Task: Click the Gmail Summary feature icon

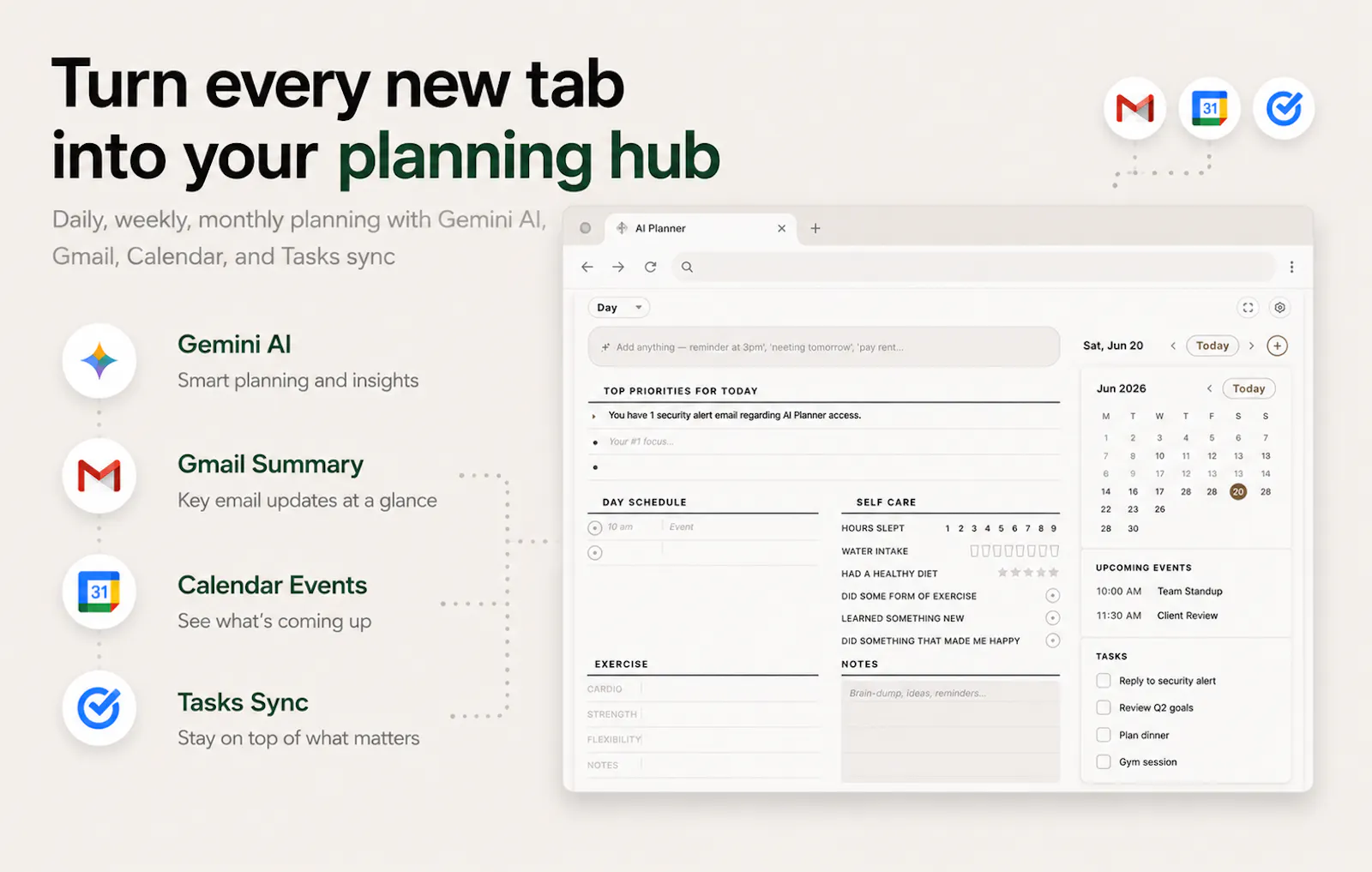Action: 99,476
